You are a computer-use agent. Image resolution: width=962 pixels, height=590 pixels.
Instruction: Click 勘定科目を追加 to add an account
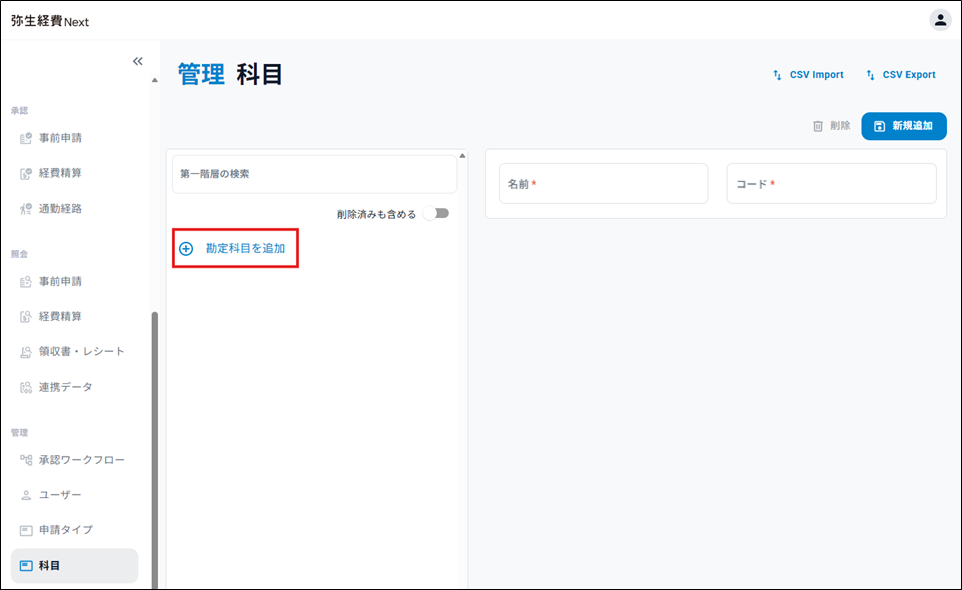(x=235, y=248)
